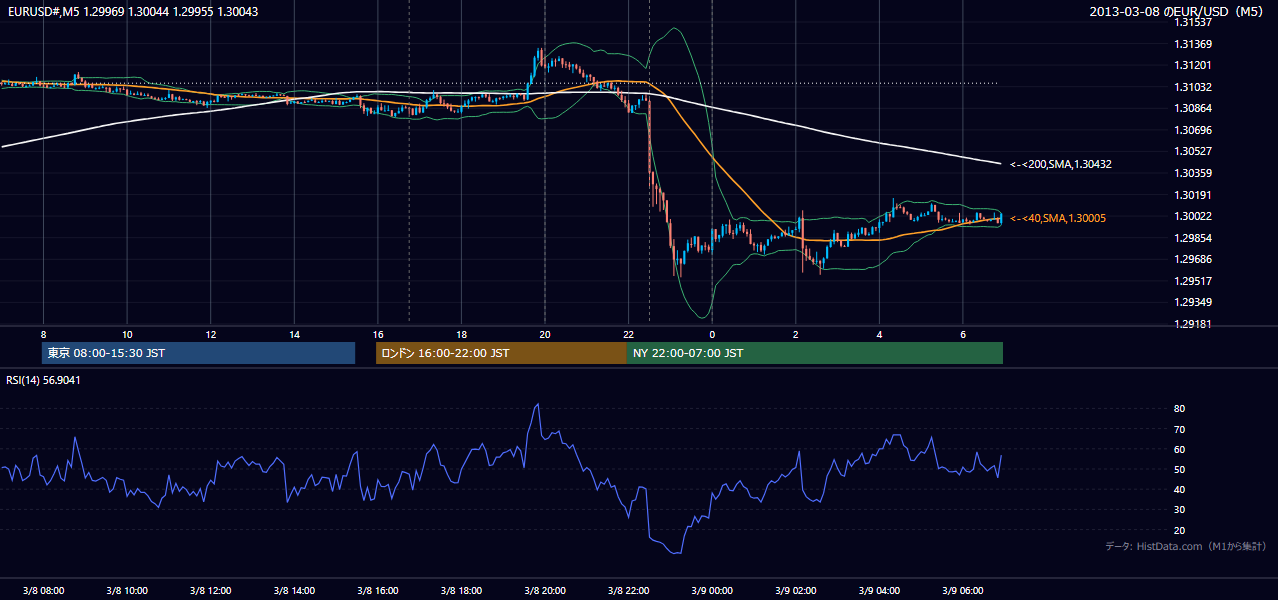Image resolution: width=1278 pixels, height=600 pixels.
Task: Click the RSI 70 level label
Action: (x=1179, y=429)
